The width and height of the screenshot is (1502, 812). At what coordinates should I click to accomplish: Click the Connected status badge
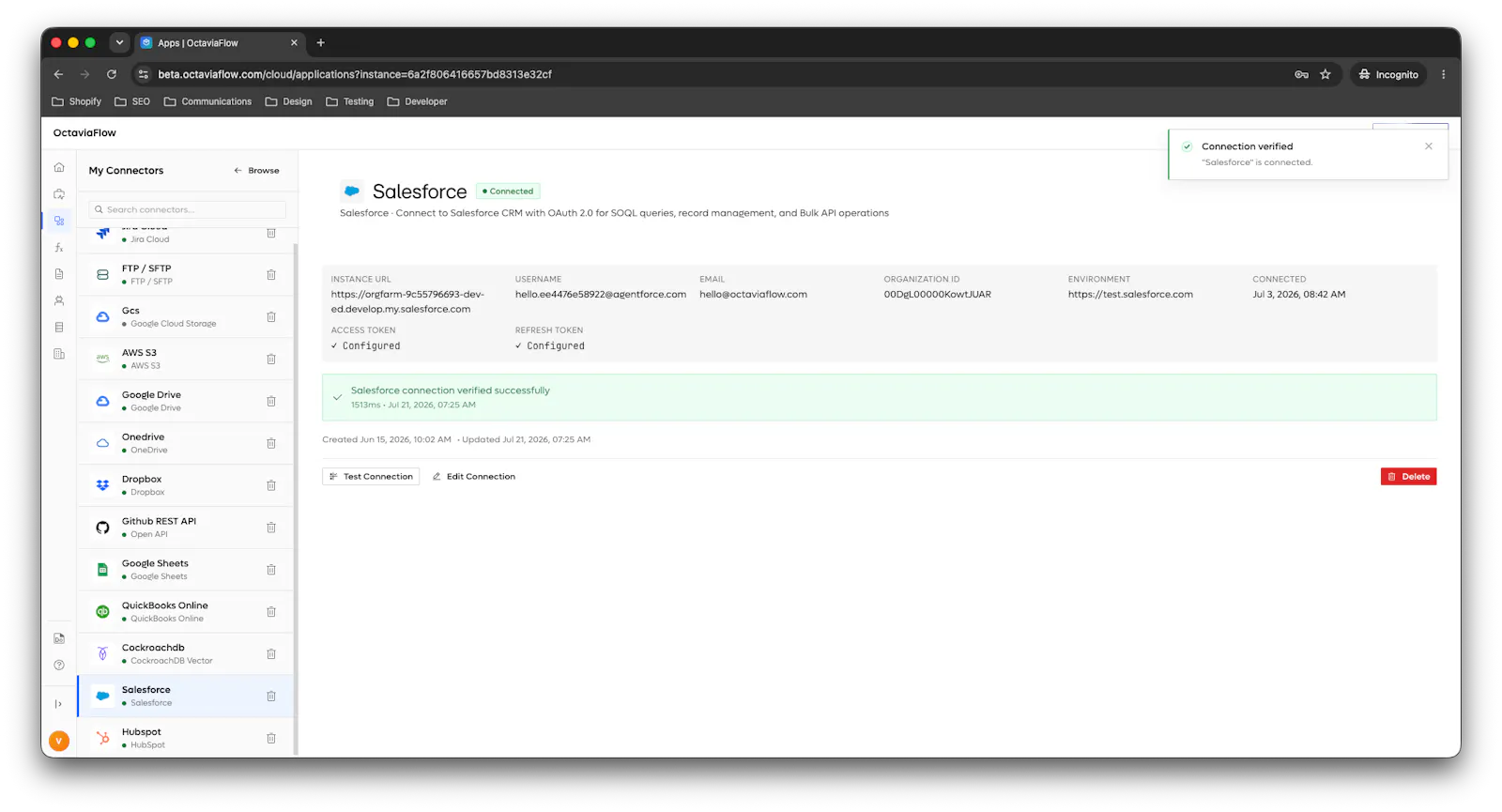508,192
